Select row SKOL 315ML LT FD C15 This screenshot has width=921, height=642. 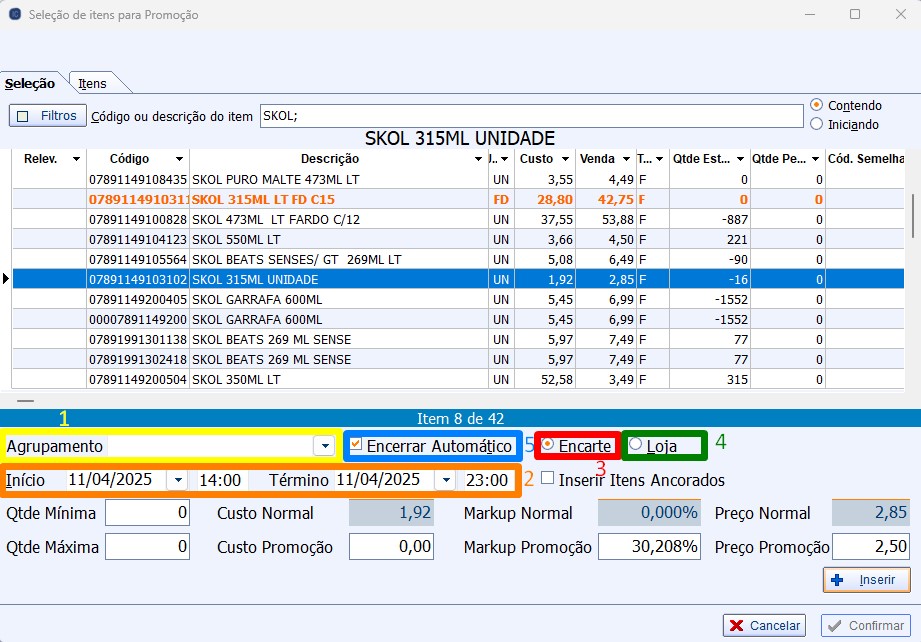[x=458, y=199]
